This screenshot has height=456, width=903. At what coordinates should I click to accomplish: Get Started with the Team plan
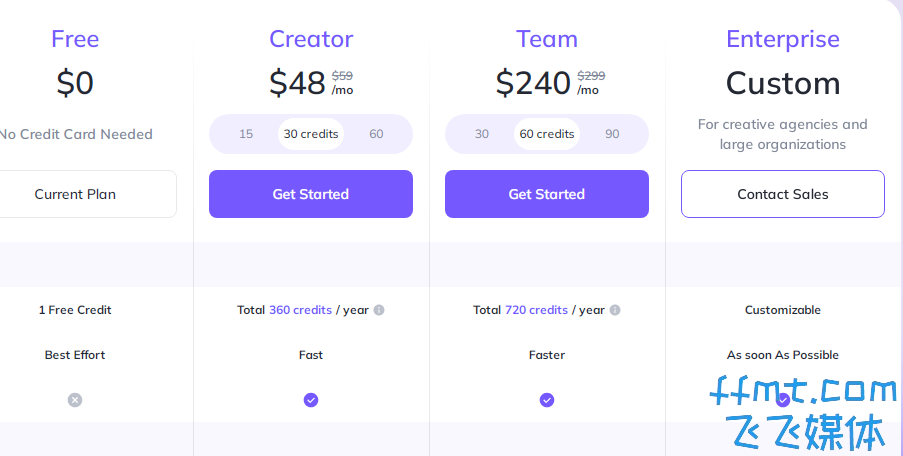[547, 194]
